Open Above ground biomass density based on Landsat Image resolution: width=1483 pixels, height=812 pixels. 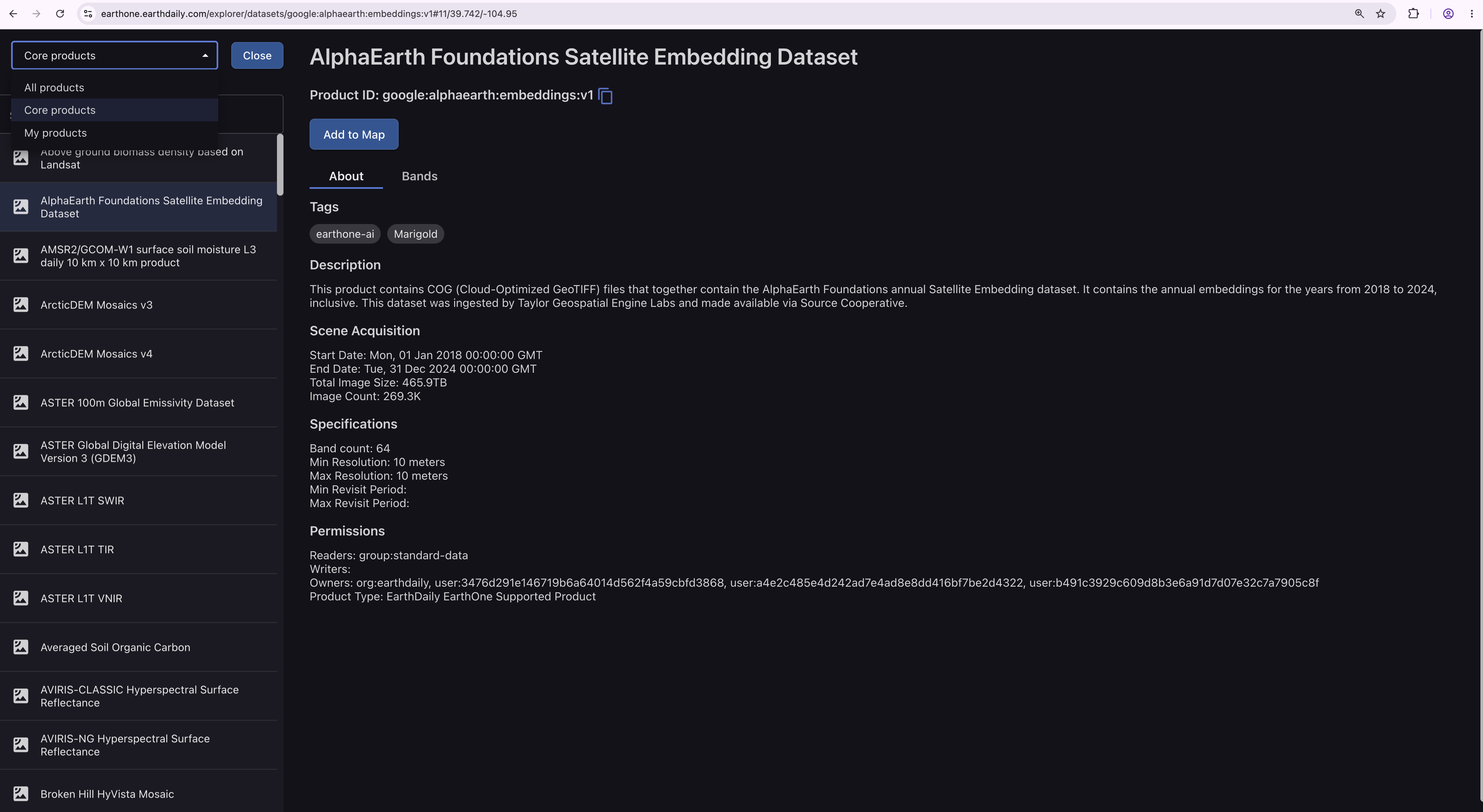point(138,158)
